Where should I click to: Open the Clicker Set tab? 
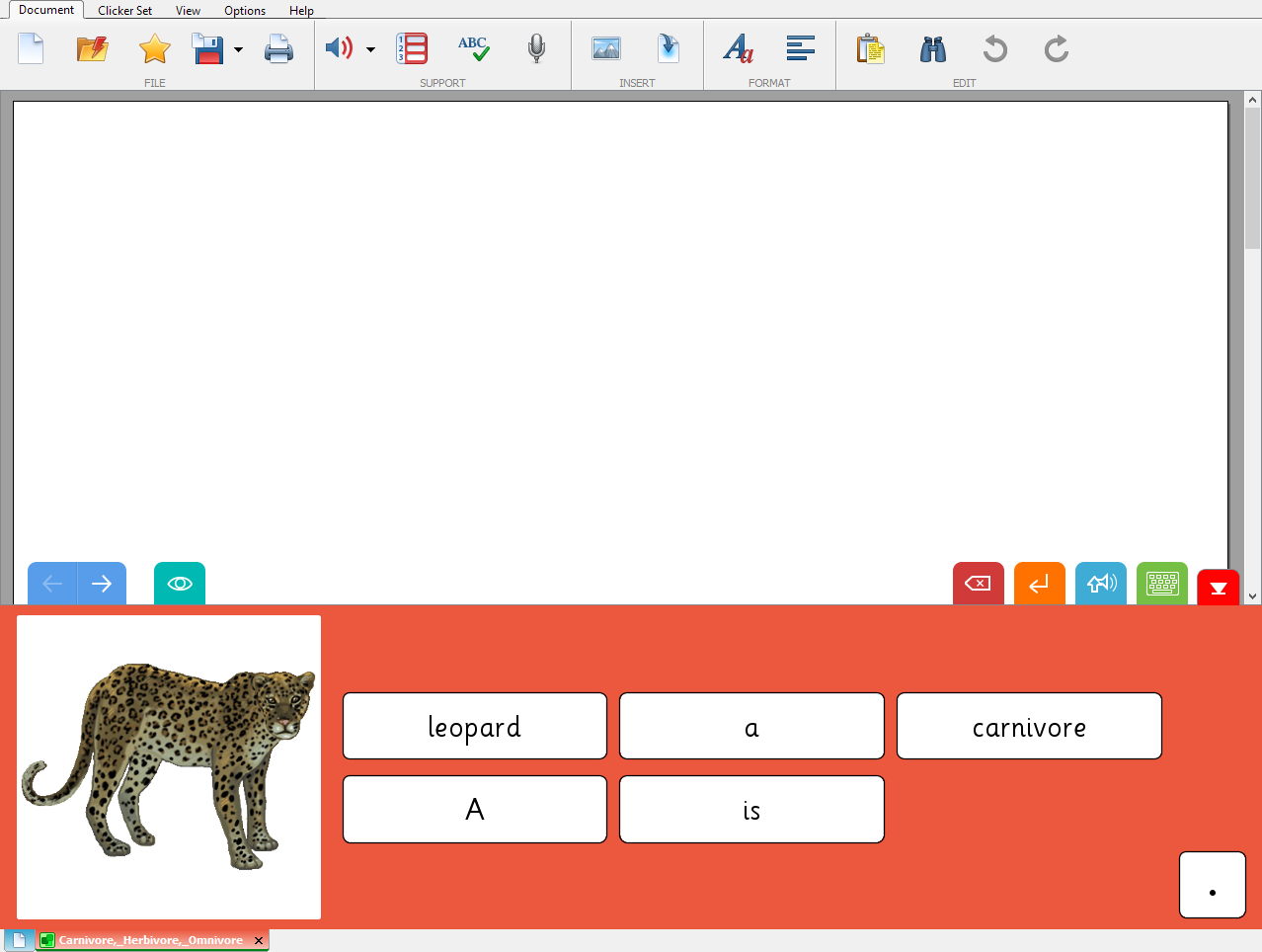(x=124, y=11)
